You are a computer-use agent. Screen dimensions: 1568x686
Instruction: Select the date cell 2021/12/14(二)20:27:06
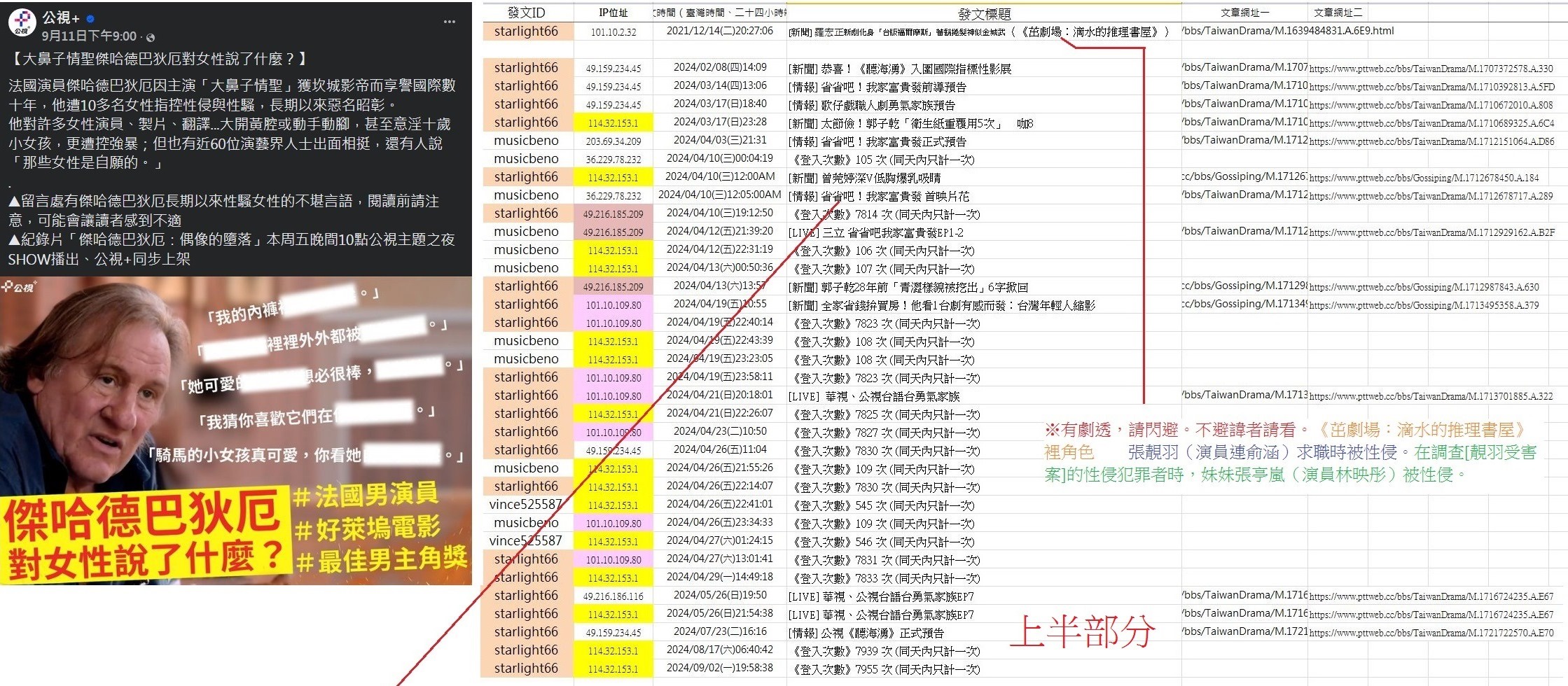tap(720, 31)
